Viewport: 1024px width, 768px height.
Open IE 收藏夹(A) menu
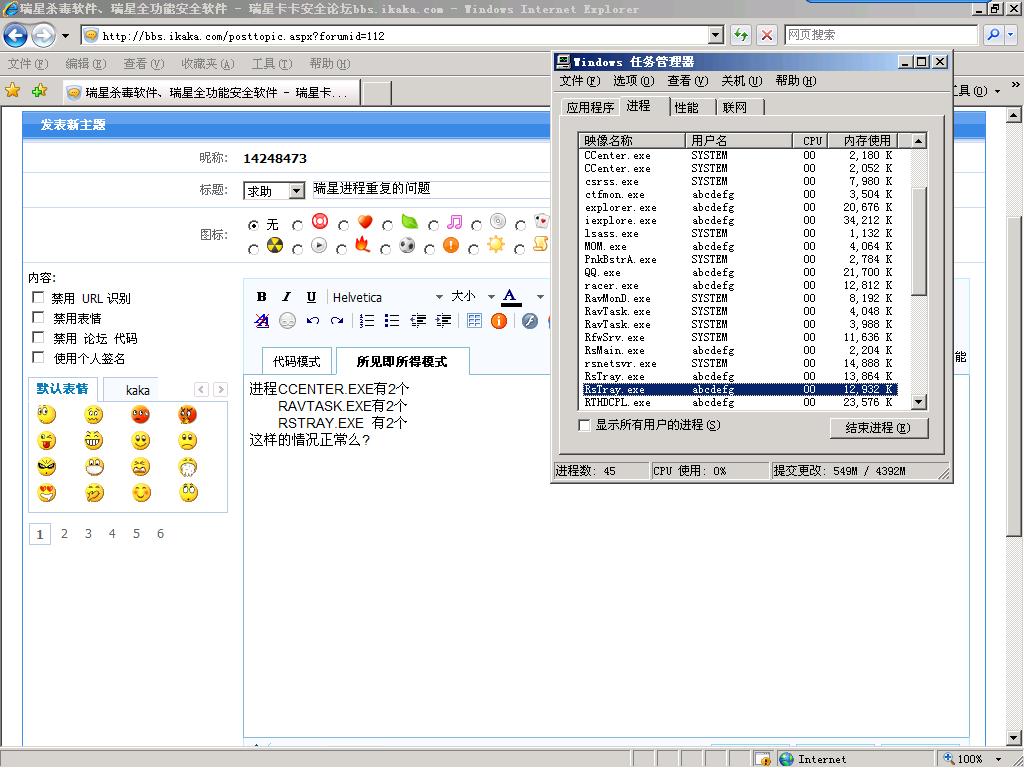pos(207,63)
